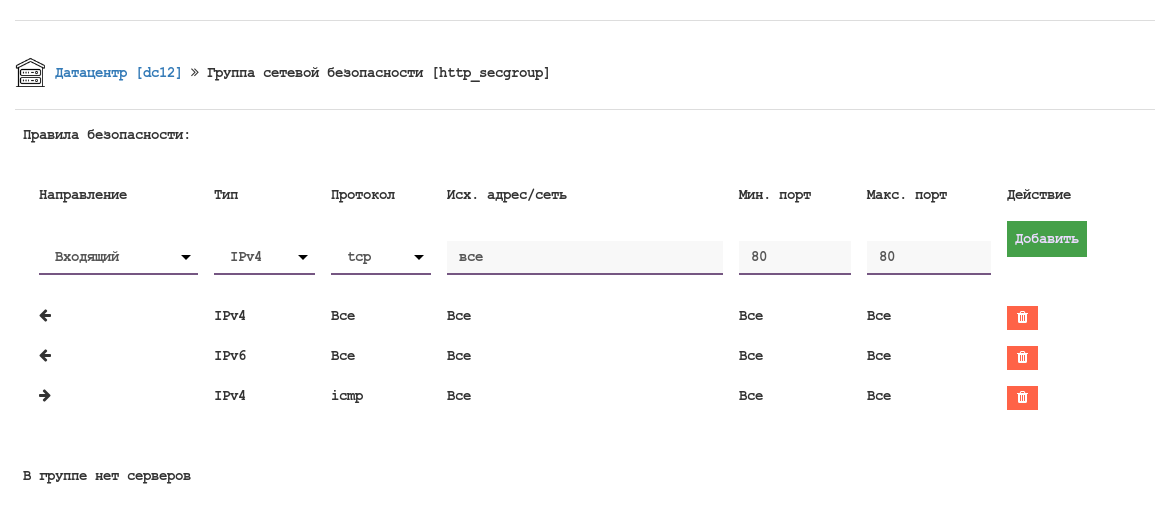
Task: Open the IPv4 type dropdown
Action: pyautogui.click(x=264, y=257)
